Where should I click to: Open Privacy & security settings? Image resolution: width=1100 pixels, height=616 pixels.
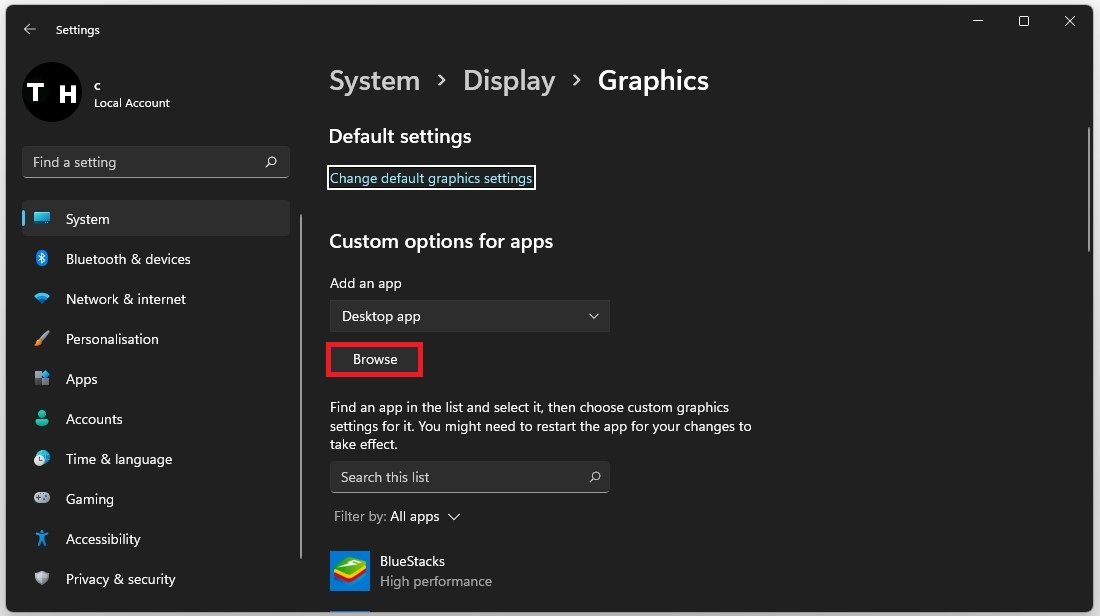pyautogui.click(x=120, y=579)
